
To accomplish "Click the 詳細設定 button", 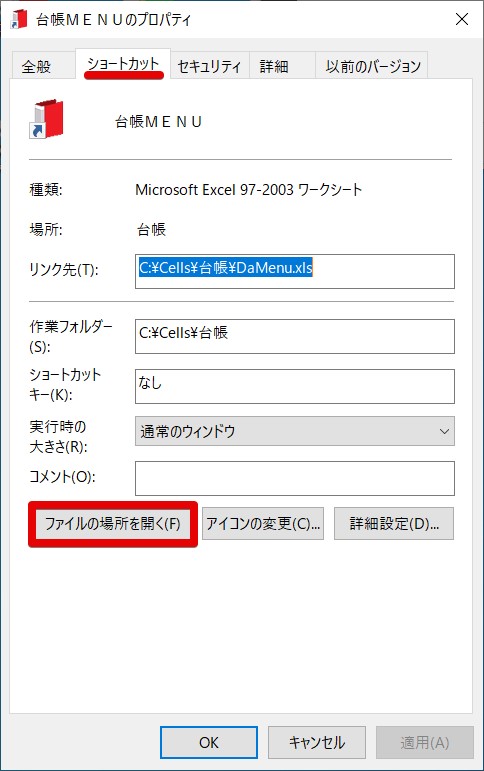I will (x=393, y=524).
